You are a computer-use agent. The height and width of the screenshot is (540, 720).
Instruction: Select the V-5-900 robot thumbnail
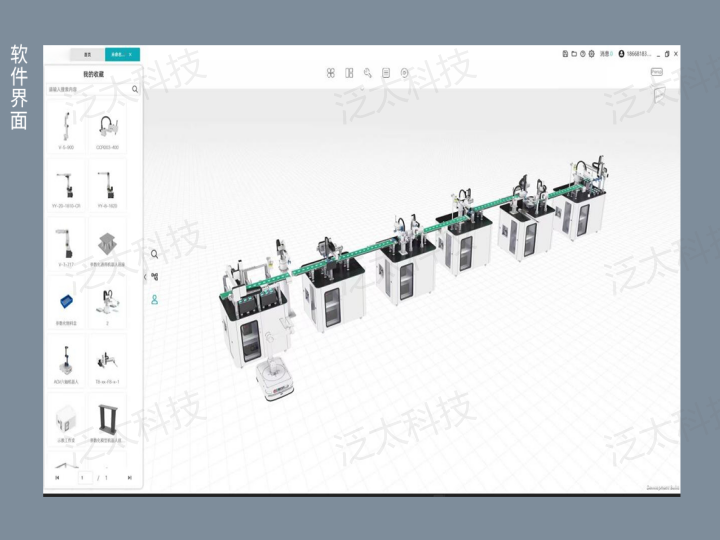click(x=64, y=130)
